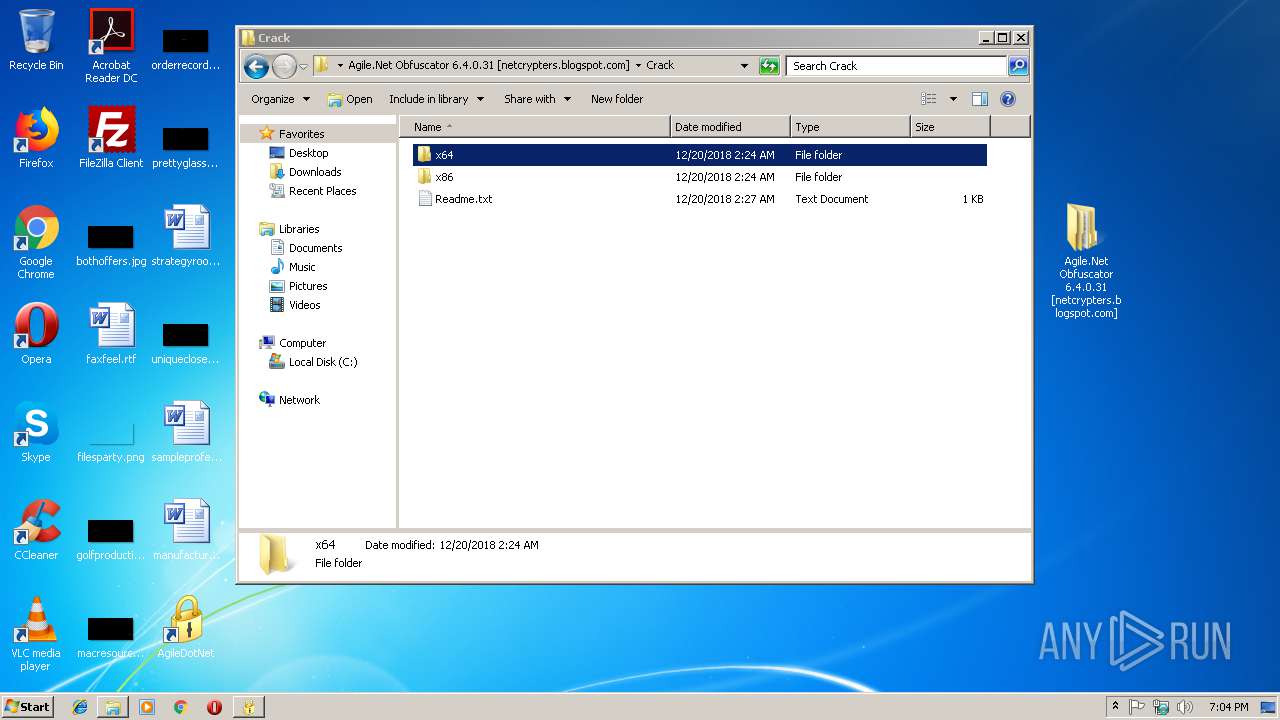The width and height of the screenshot is (1280, 720).
Task: Open VLC media player shortcut
Action: pyautogui.click(x=36, y=634)
